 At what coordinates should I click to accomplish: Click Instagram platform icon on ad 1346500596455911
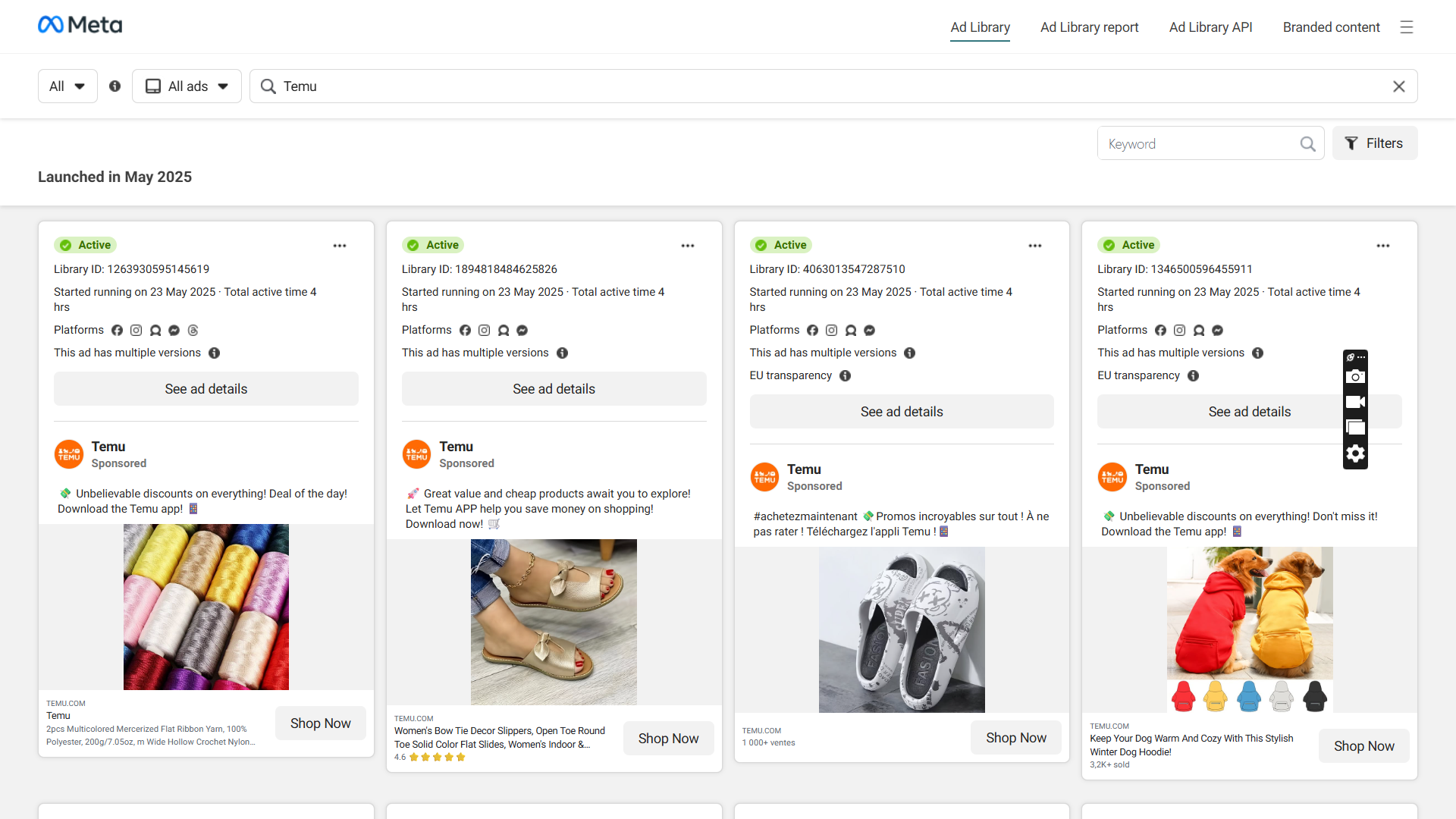tap(1179, 331)
